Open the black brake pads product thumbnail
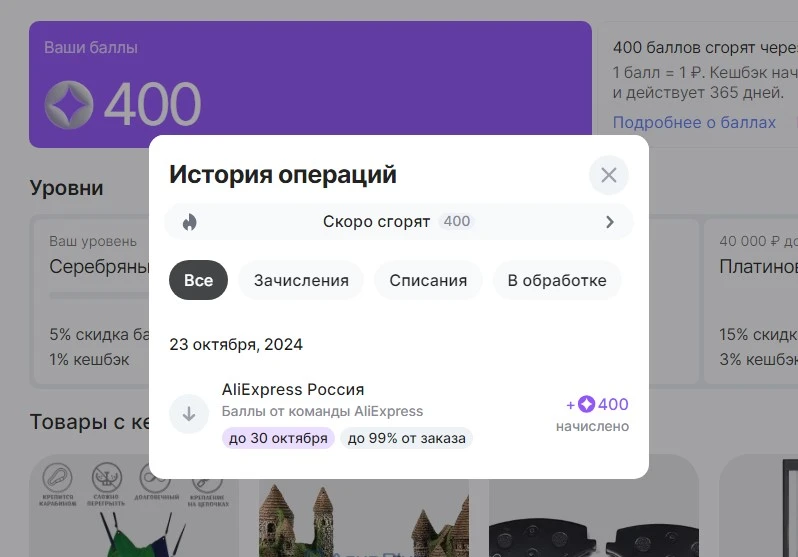798x557 pixels. pos(593,518)
